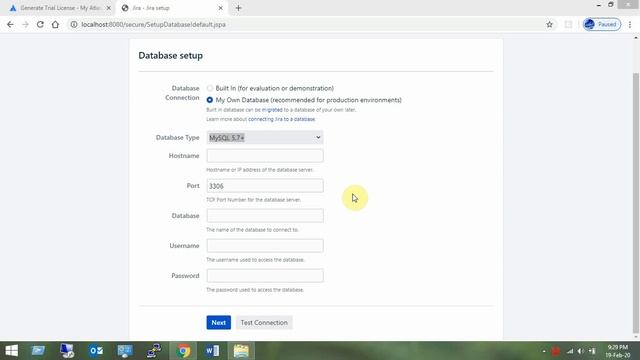Open Chrome's three-dot menu
This screenshot has height=360, width=640.
pyautogui.click(x=630, y=24)
